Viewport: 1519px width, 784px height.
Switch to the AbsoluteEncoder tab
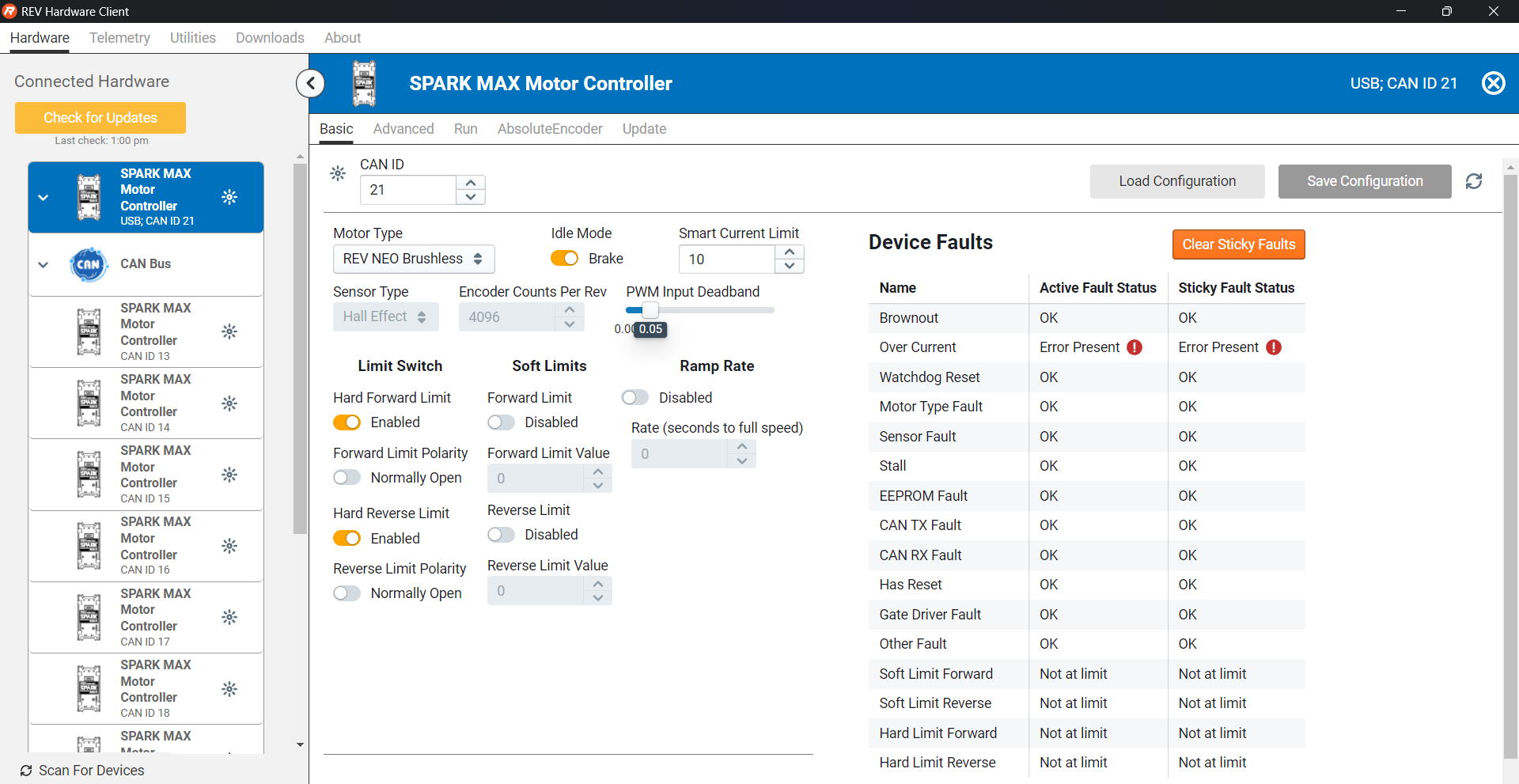tap(550, 129)
